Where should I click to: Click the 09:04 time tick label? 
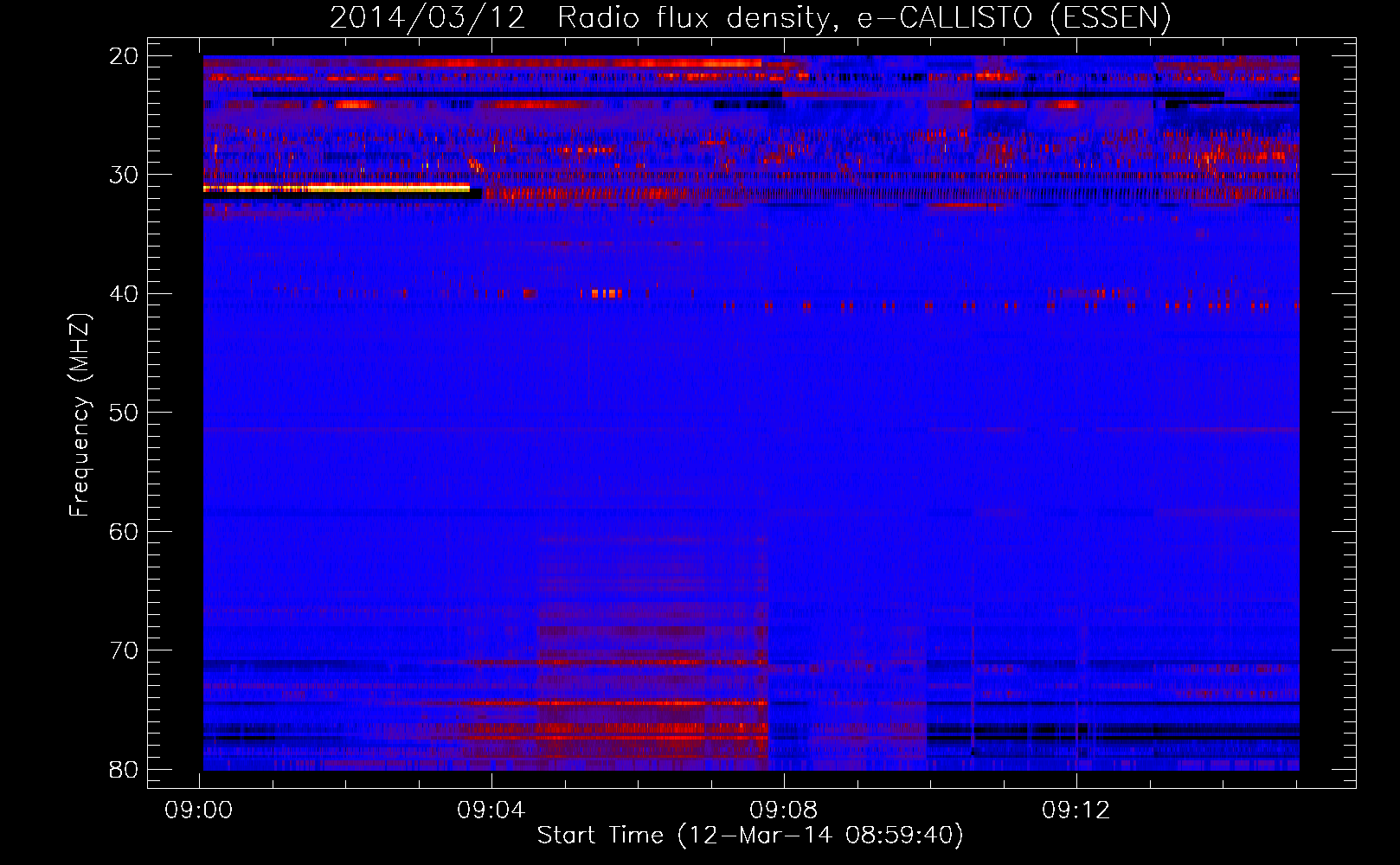[491, 811]
